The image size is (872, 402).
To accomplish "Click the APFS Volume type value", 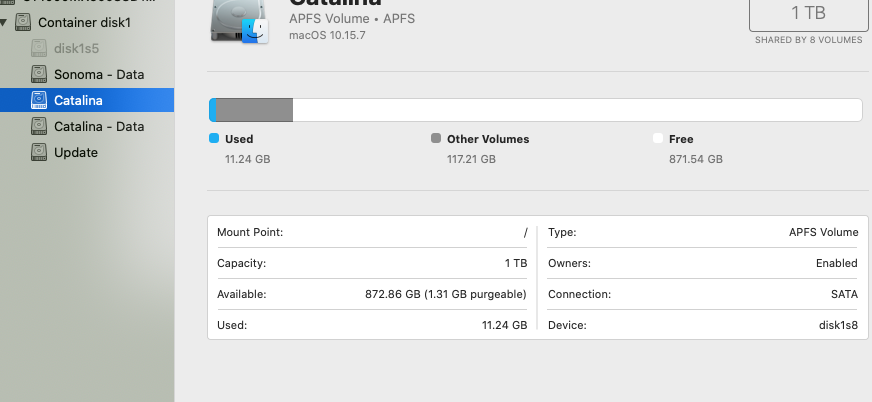I will click(824, 232).
